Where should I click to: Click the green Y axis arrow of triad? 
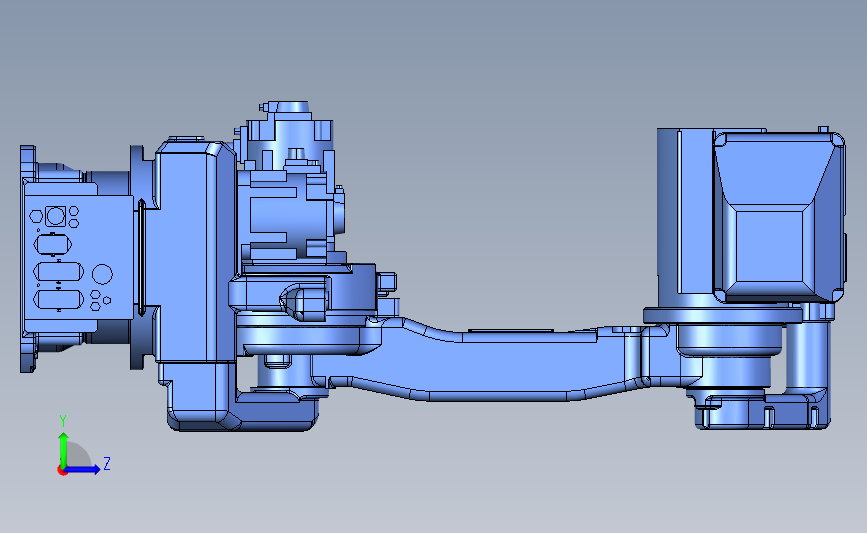pos(63,450)
